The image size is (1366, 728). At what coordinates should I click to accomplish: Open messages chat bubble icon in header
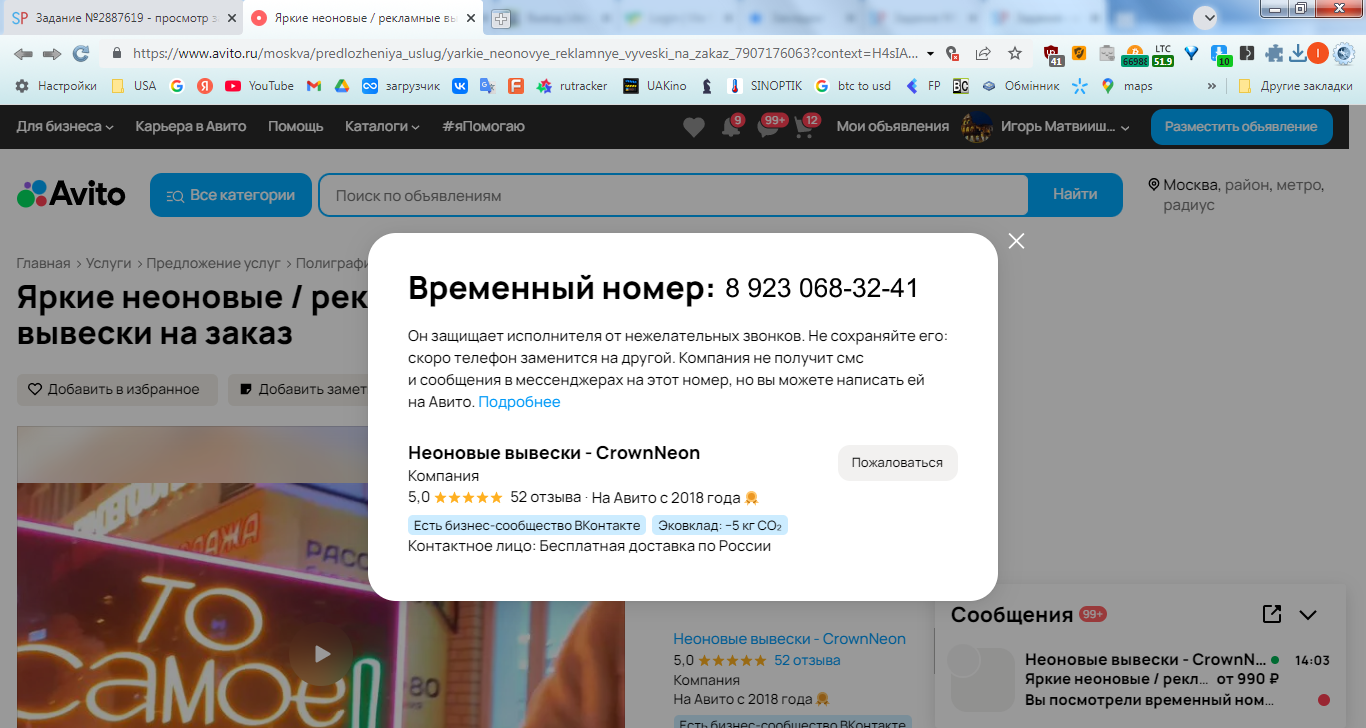pyautogui.click(x=768, y=127)
